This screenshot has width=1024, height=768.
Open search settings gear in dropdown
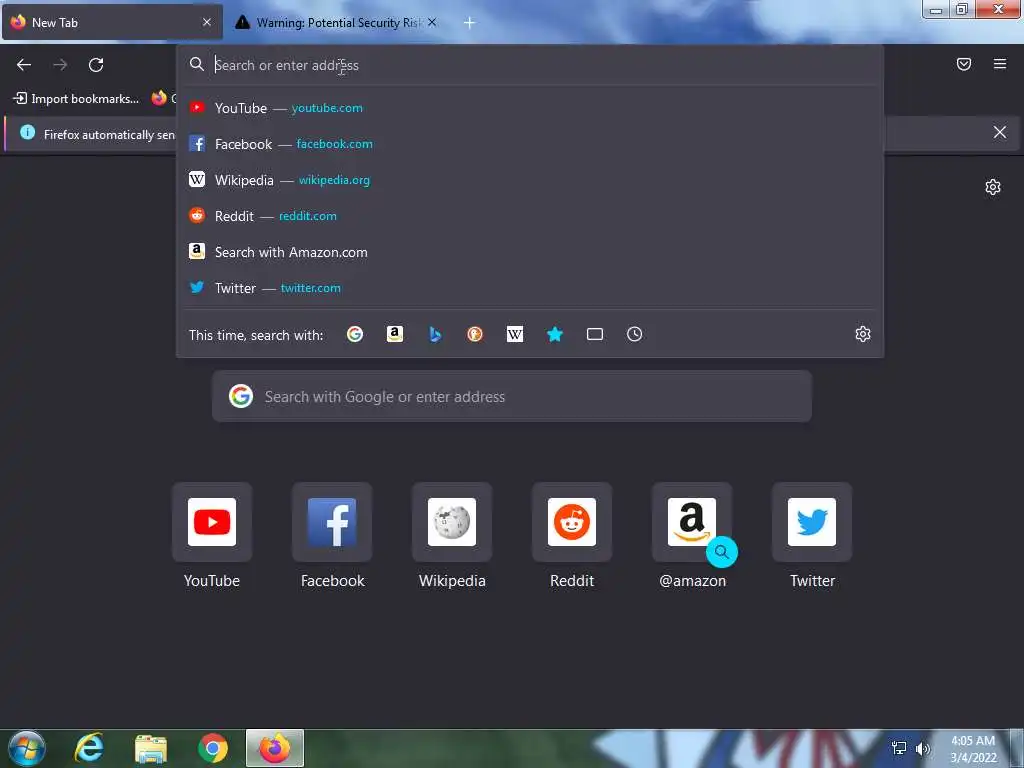point(863,334)
